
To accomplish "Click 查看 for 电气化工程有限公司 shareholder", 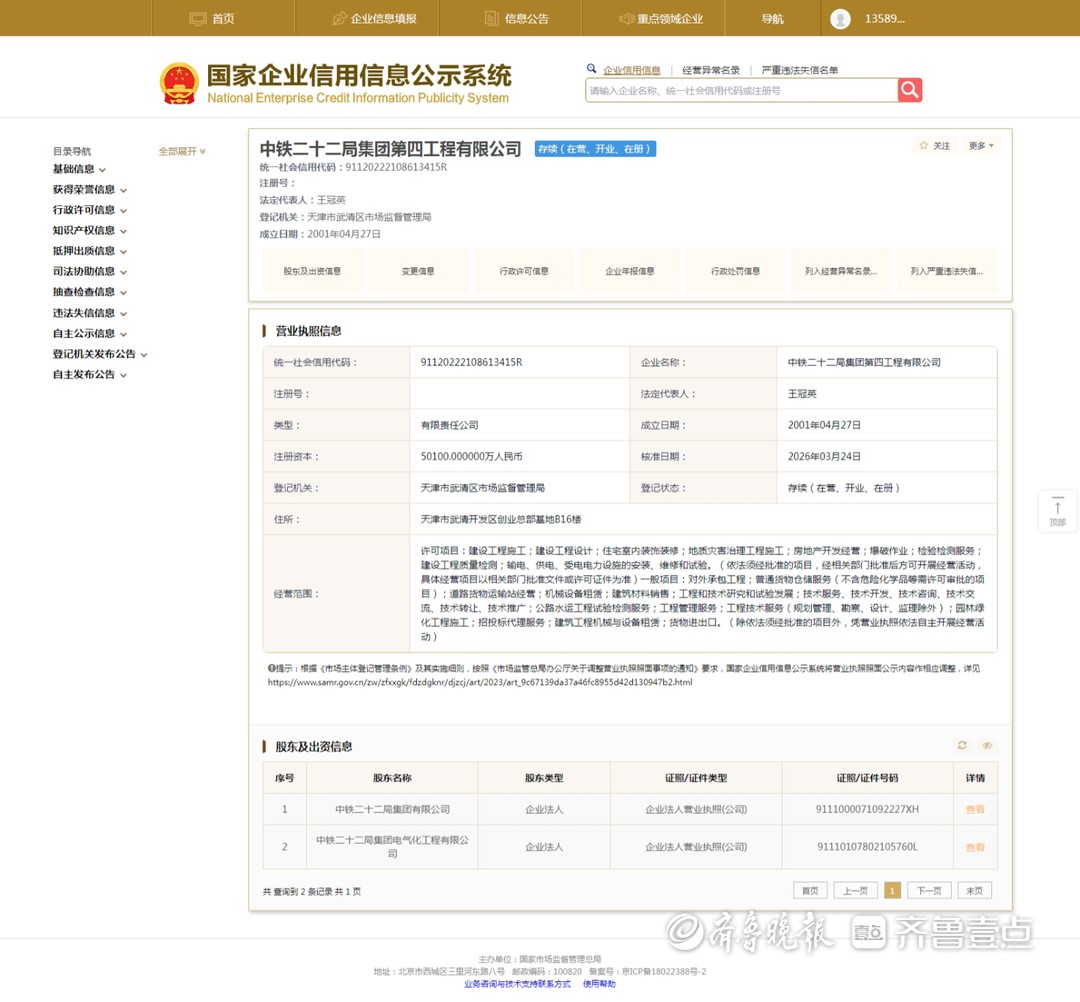I will coord(975,847).
